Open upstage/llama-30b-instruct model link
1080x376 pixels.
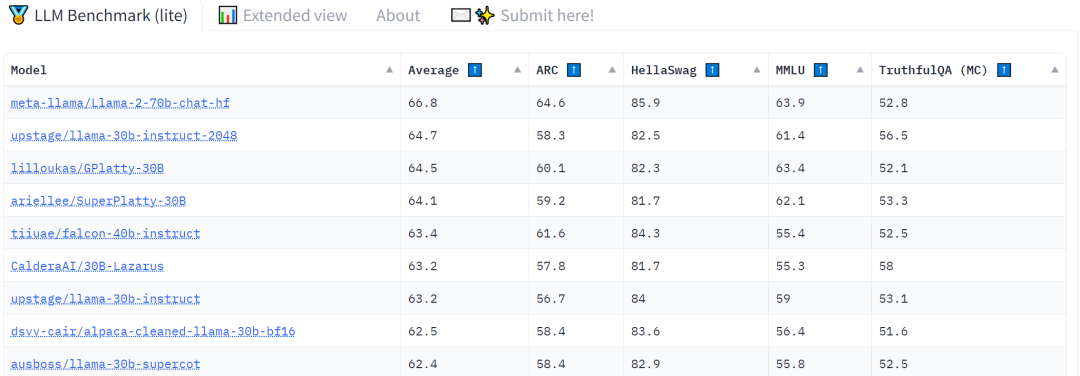(105, 299)
